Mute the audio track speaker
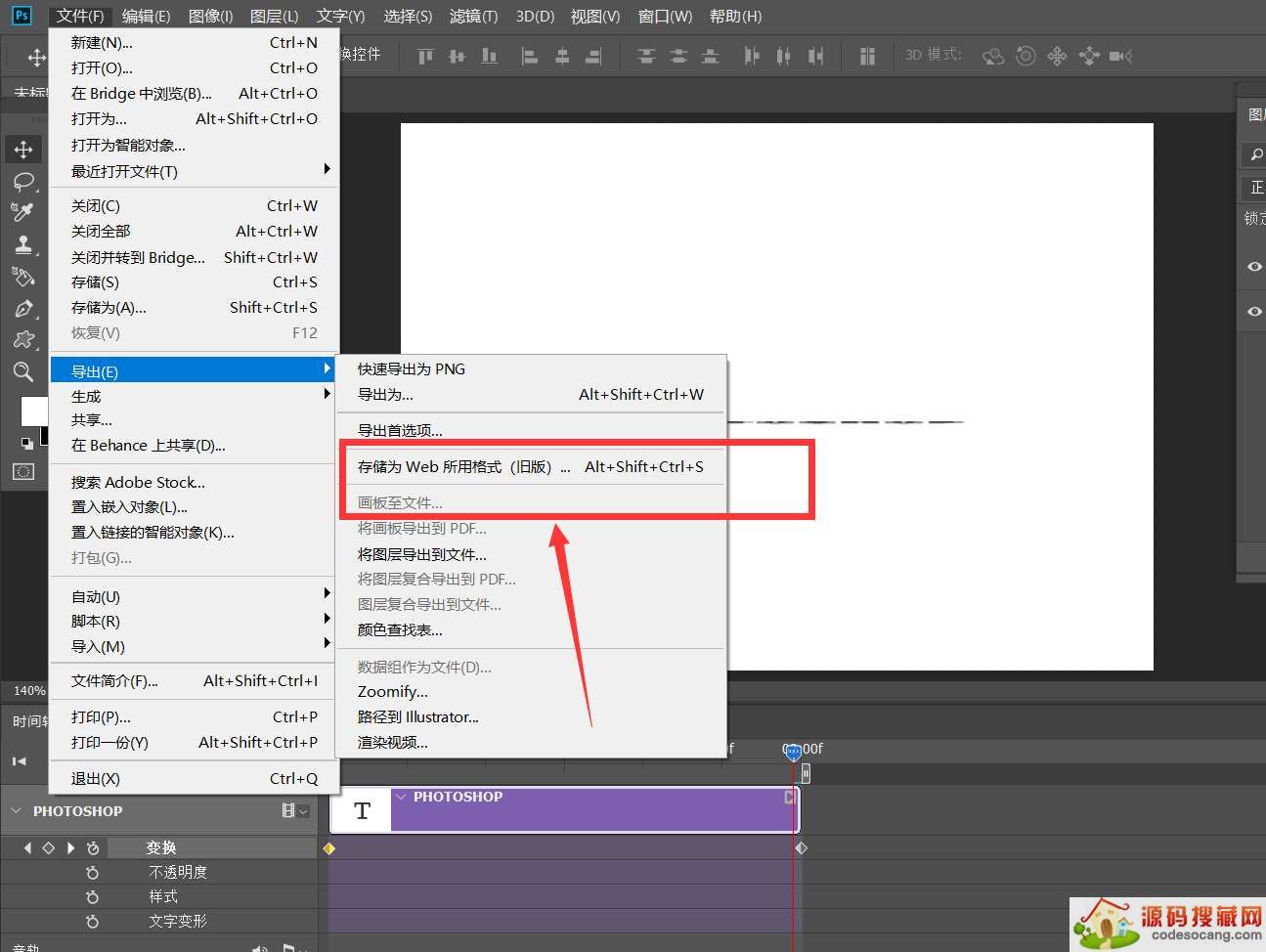 point(259,948)
